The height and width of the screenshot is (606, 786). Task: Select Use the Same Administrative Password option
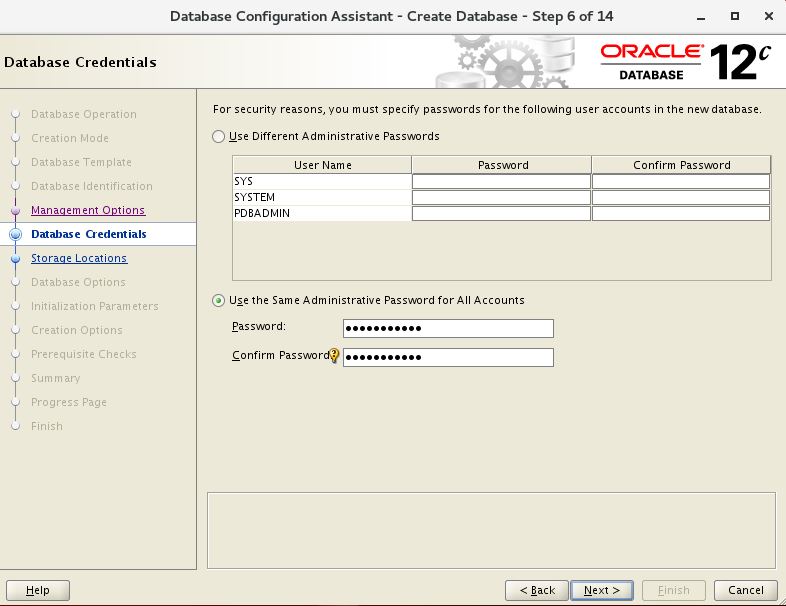pos(218,300)
